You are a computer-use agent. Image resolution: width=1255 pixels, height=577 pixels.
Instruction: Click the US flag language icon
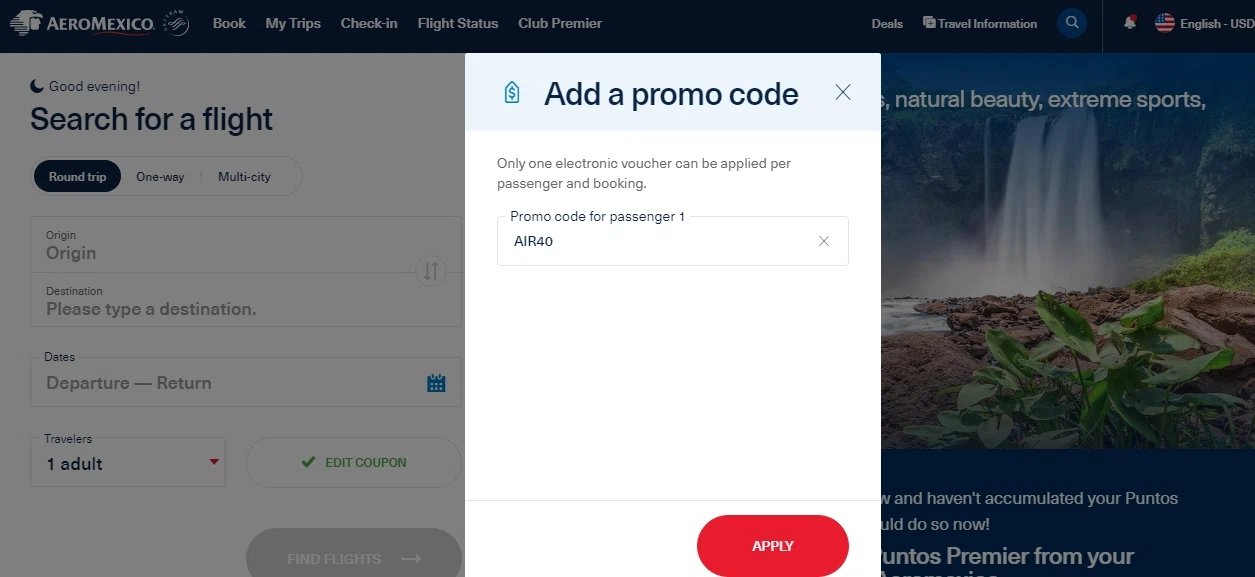pyautogui.click(x=1165, y=23)
